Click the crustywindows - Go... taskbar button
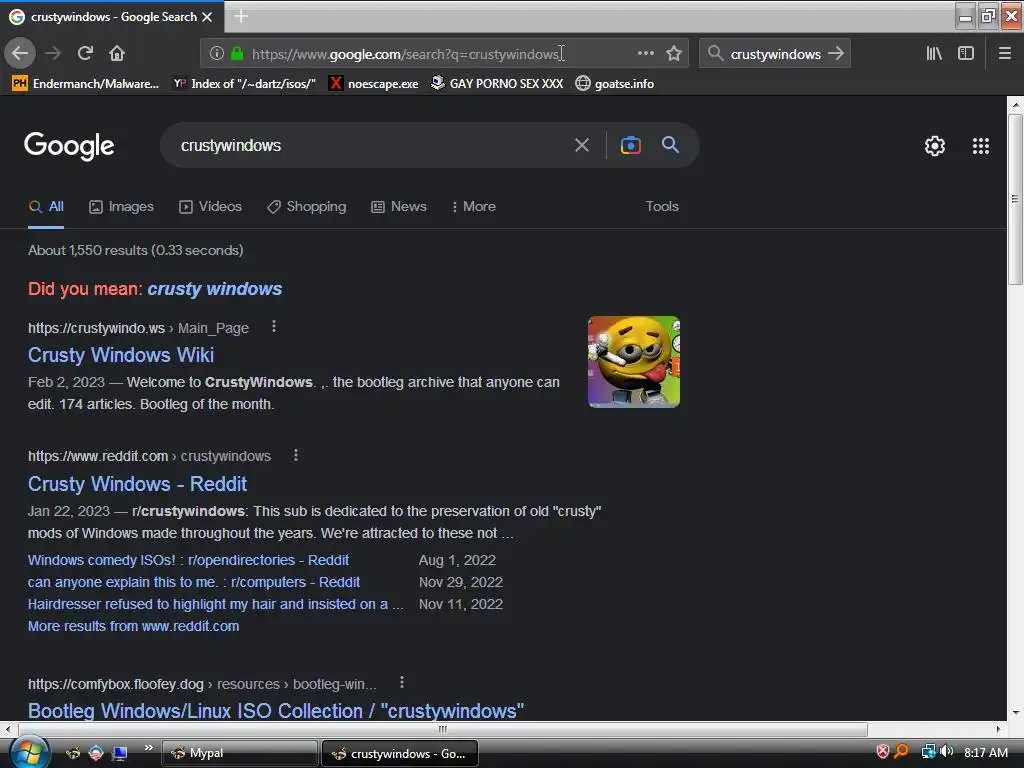The image size is (1024, 768). tap(400, 753)
